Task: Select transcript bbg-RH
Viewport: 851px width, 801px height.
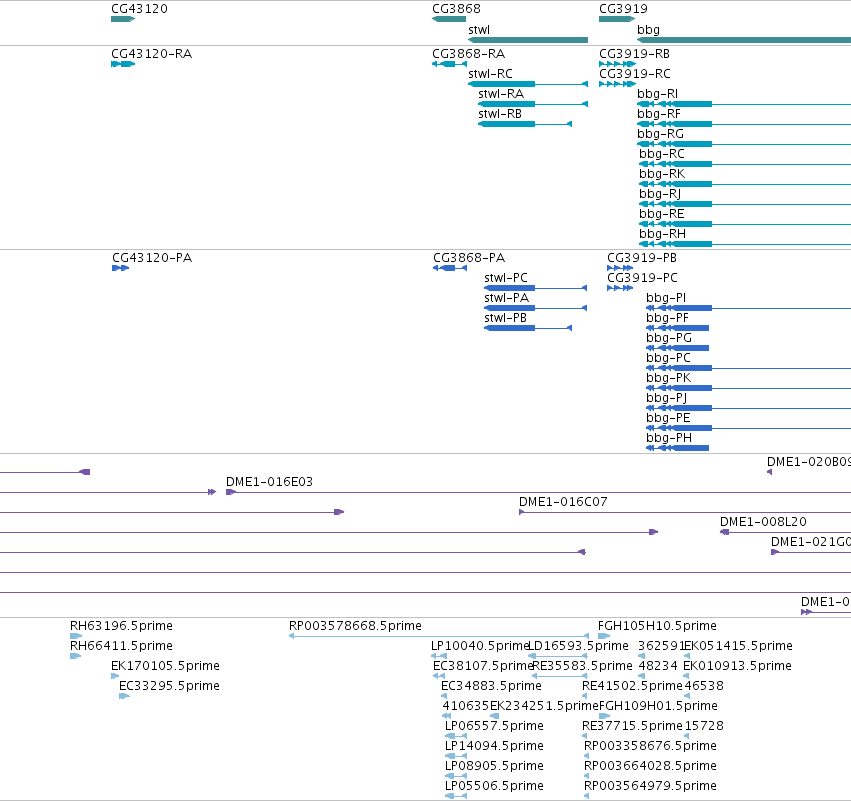Action: click(662, 234)
